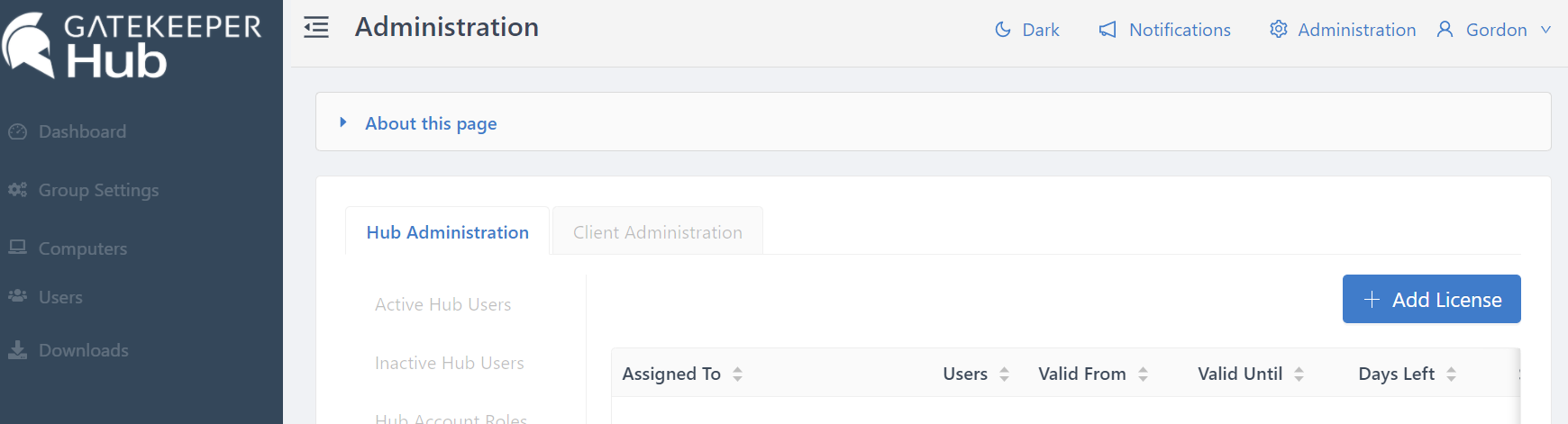Click the moon icon for Dark mode

coord(1002,30)
